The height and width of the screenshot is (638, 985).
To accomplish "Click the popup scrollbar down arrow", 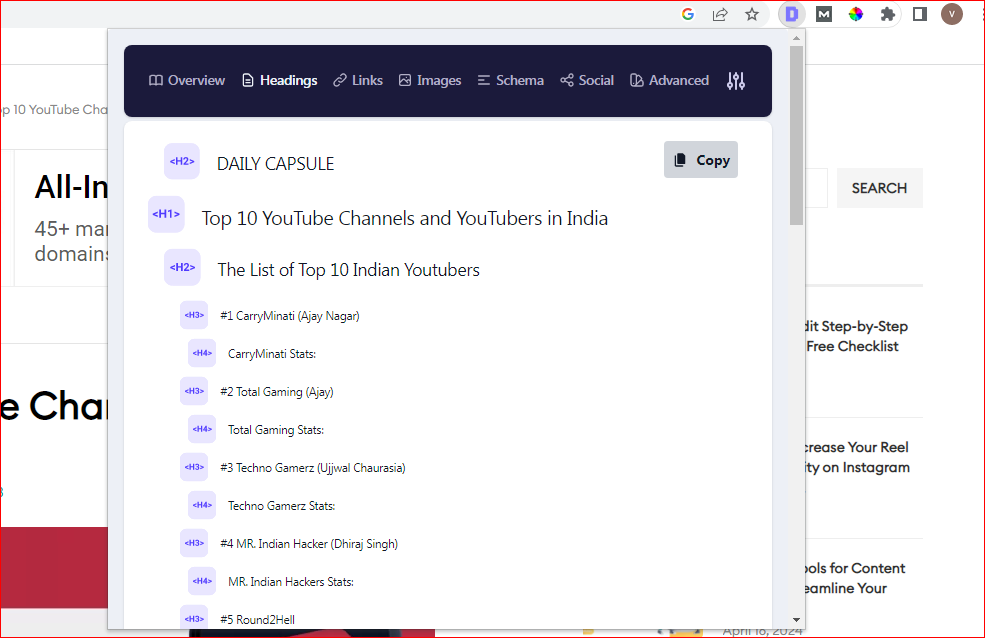I will tap(796, 620).
